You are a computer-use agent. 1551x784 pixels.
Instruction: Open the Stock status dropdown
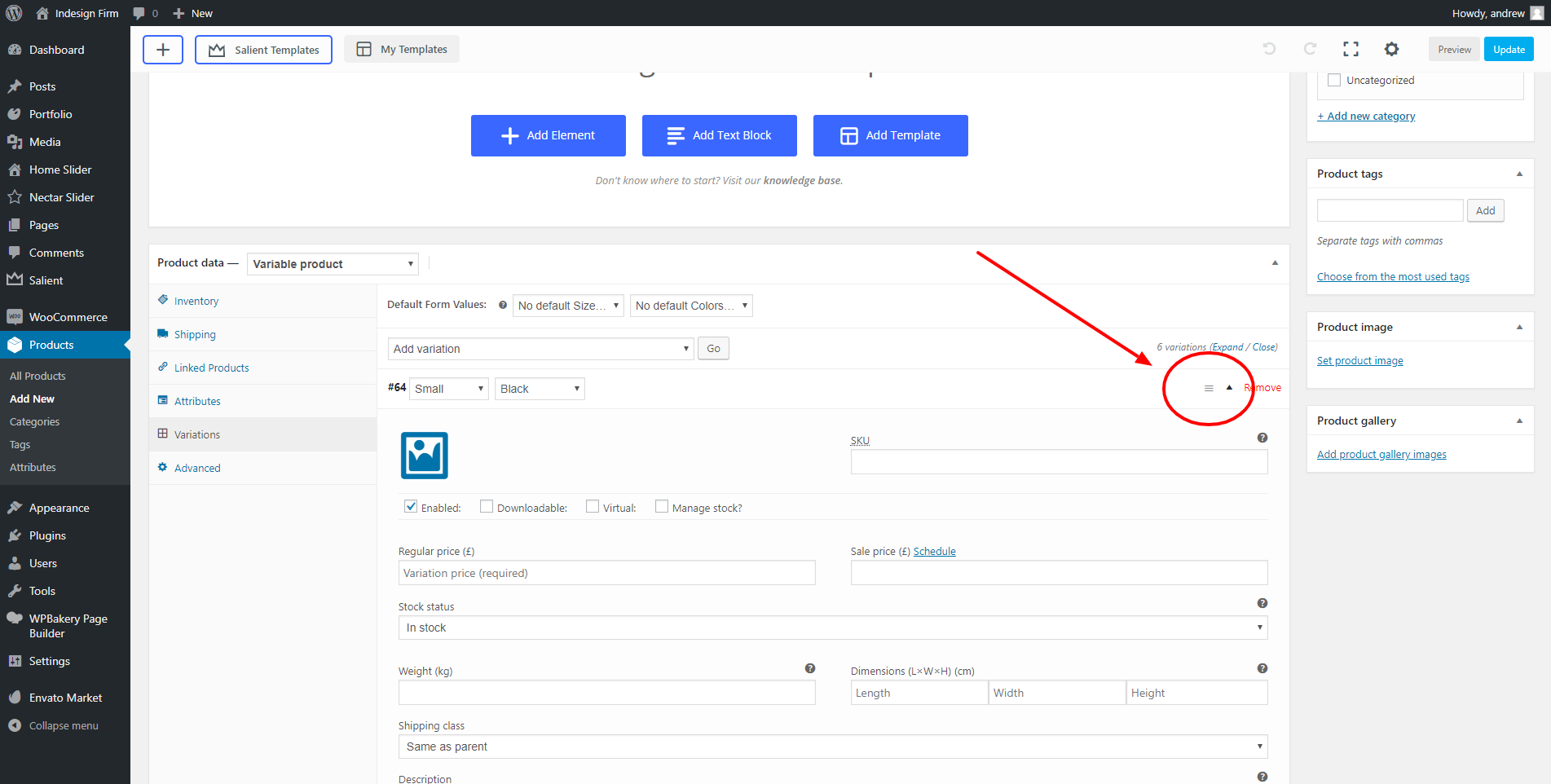pyautogui.click(x=832, y=628)
